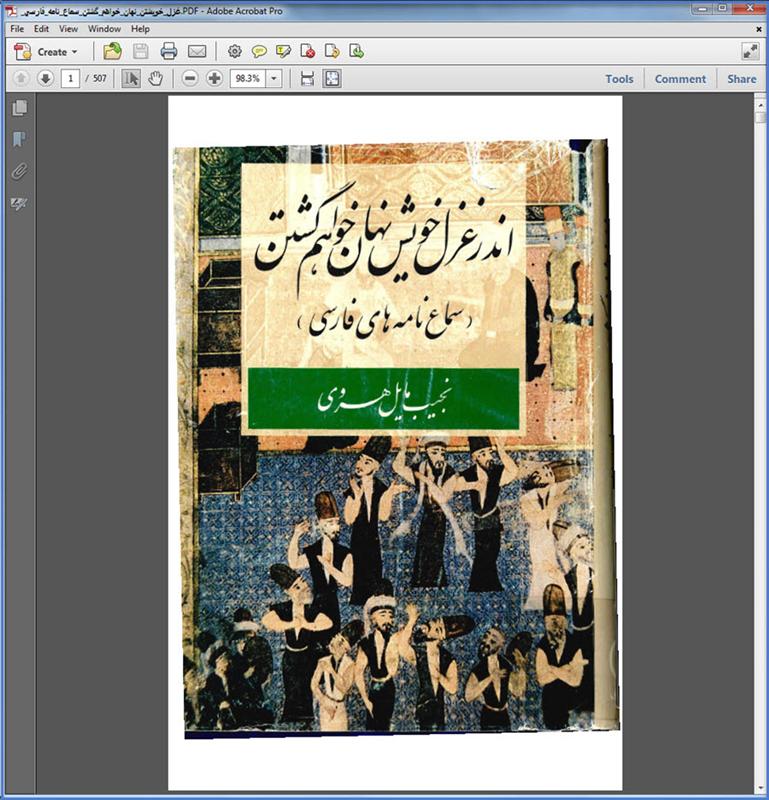Click the fit width scrolling icon
The height and width of the screenshot is (800, 769).
coord(307,79)
